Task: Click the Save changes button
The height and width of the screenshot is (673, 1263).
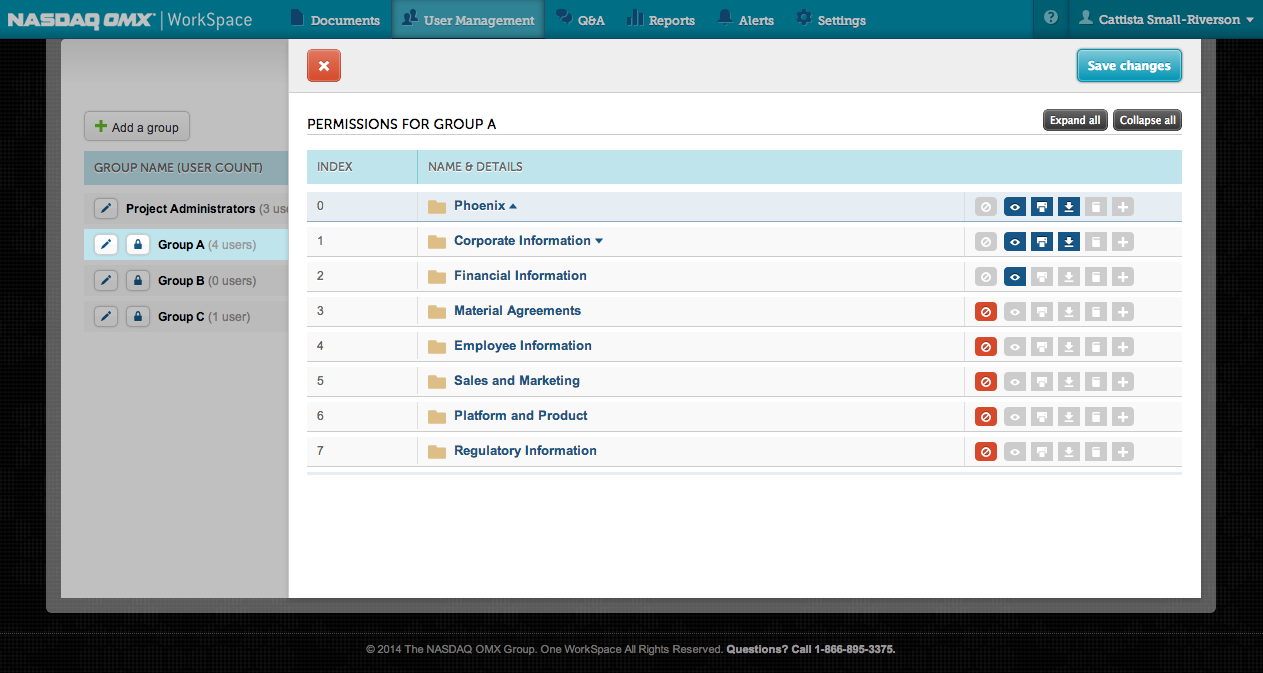Action: [x=1129, y=66]
